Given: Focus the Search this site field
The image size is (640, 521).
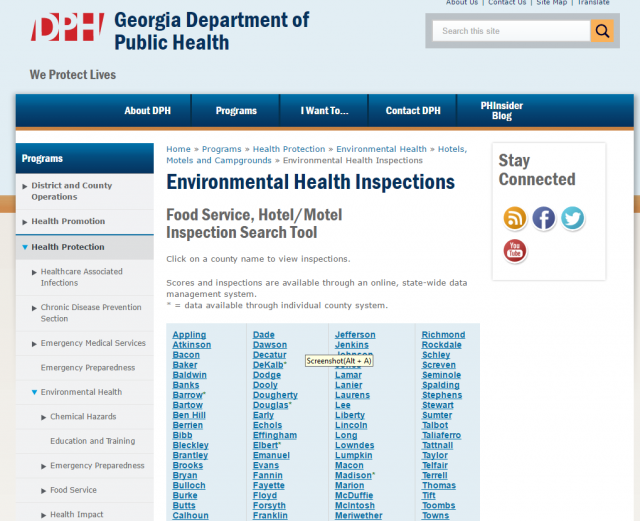Looking at the screenshot, I should (511, 31).
